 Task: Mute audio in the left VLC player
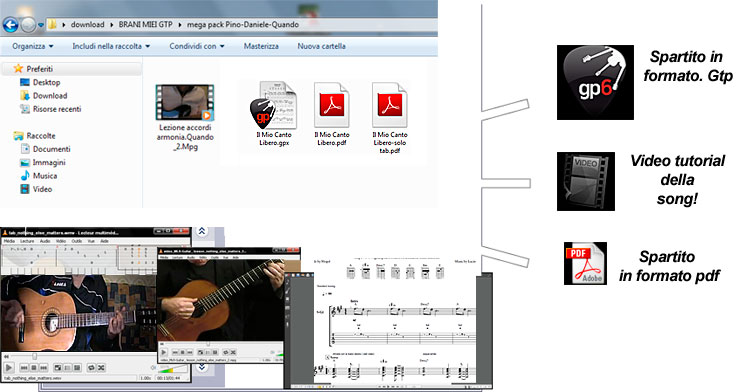pos(153,367)
